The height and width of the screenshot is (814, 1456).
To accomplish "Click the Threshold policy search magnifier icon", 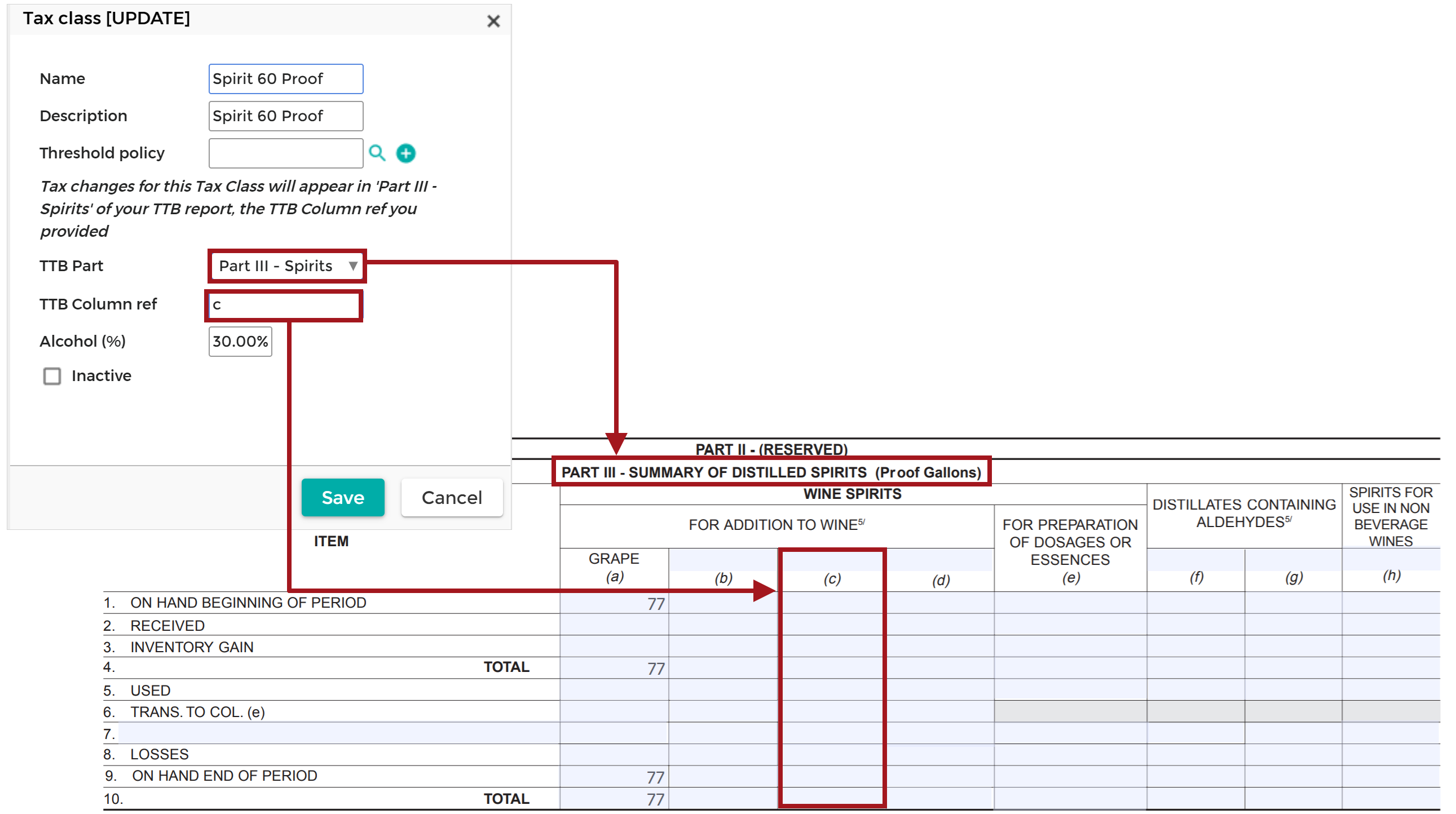I will (377, 153).
